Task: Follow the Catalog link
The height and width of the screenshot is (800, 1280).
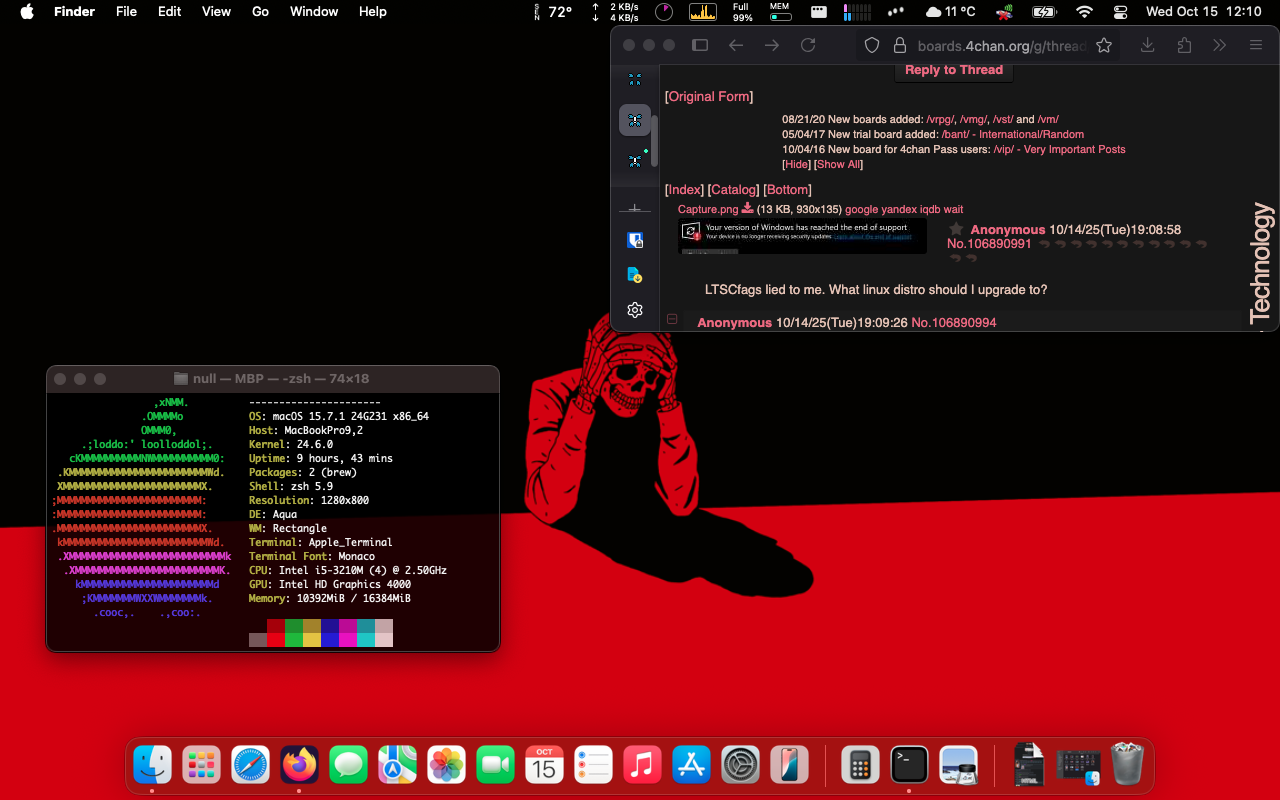Action: [x=734, y=190]
